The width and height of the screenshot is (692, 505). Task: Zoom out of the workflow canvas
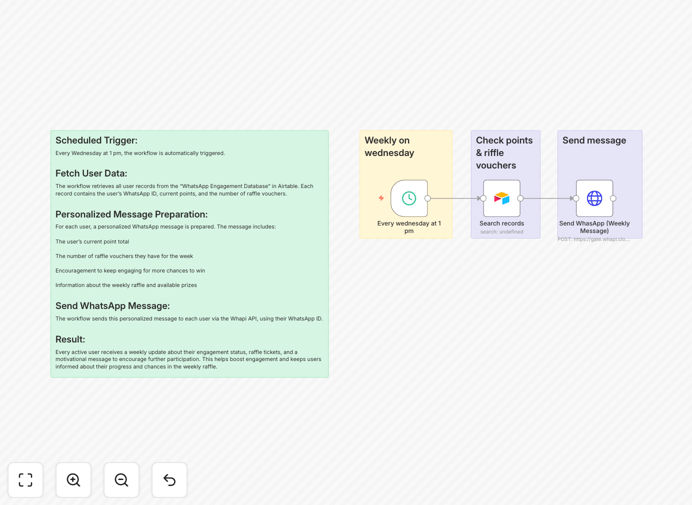[121, 480]
